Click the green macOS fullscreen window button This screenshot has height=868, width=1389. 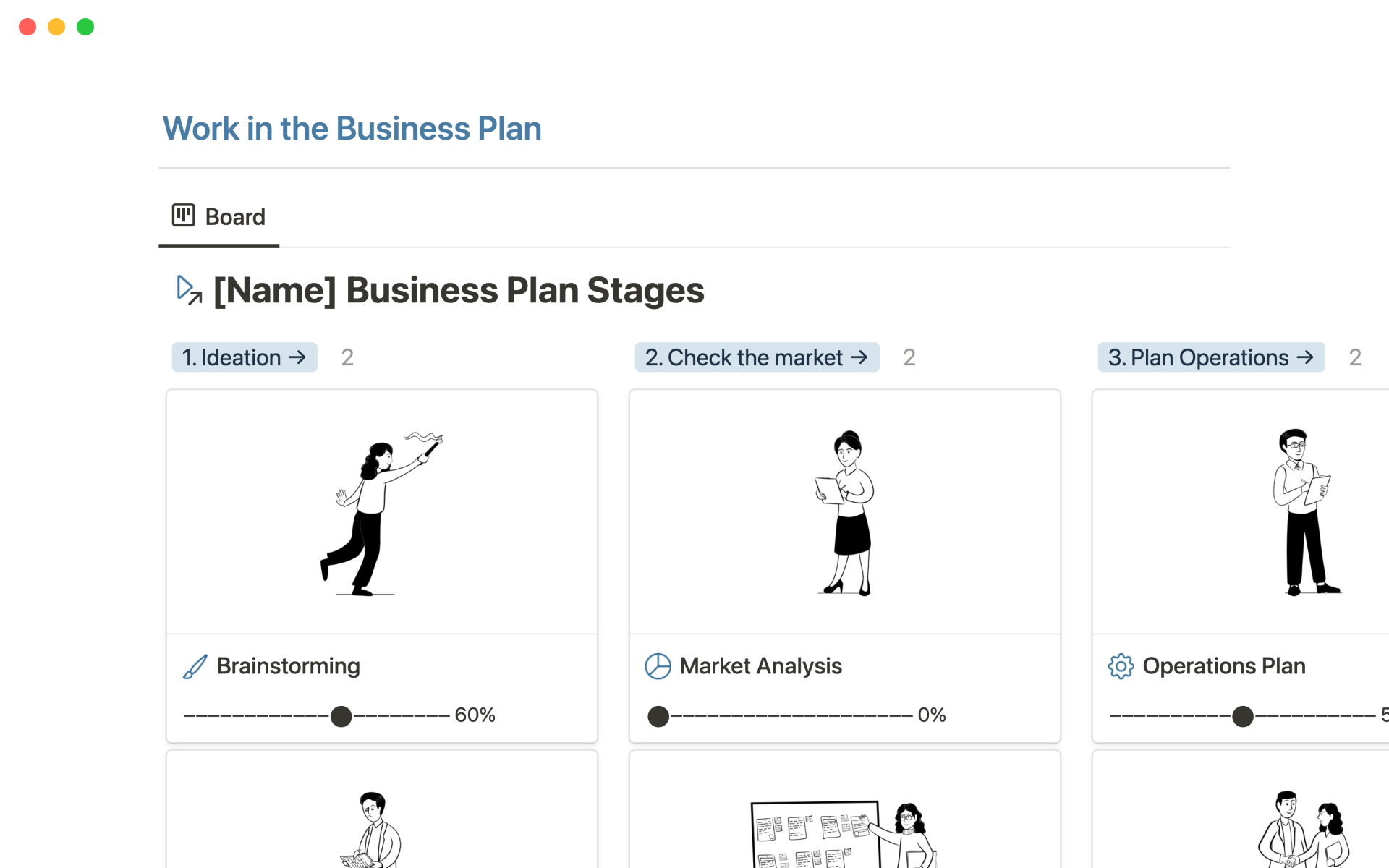85,27
